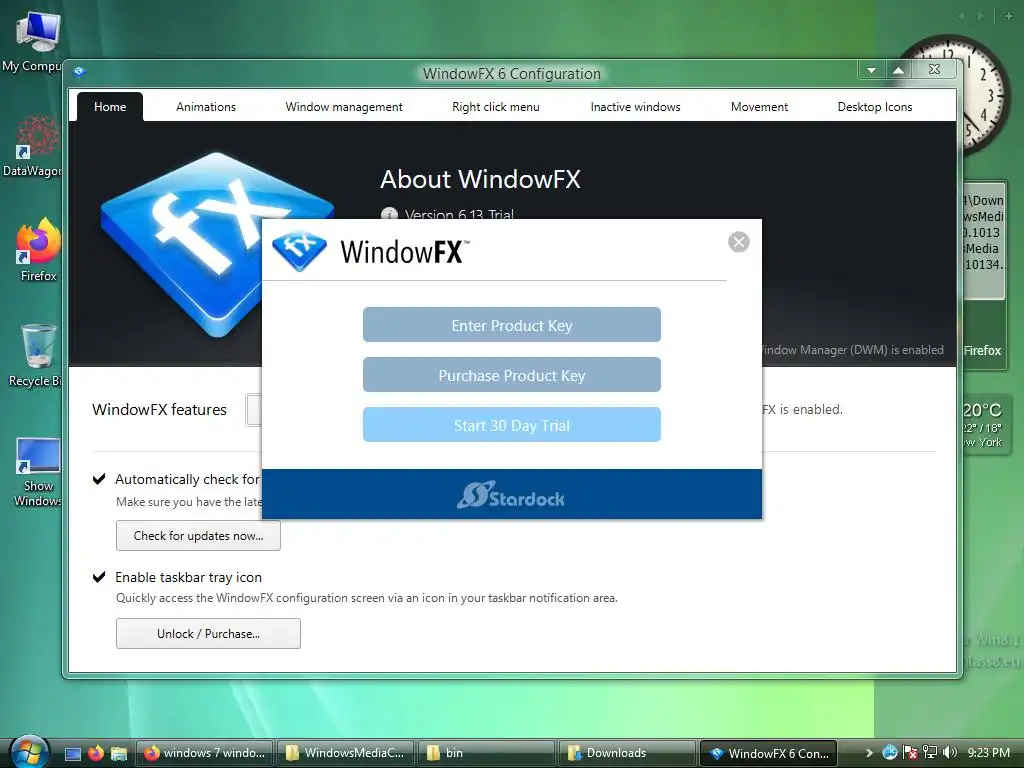
Task: Click the WindowFX 6 Configuration title text
Action: pyautogui.click(x=511, y=73)
